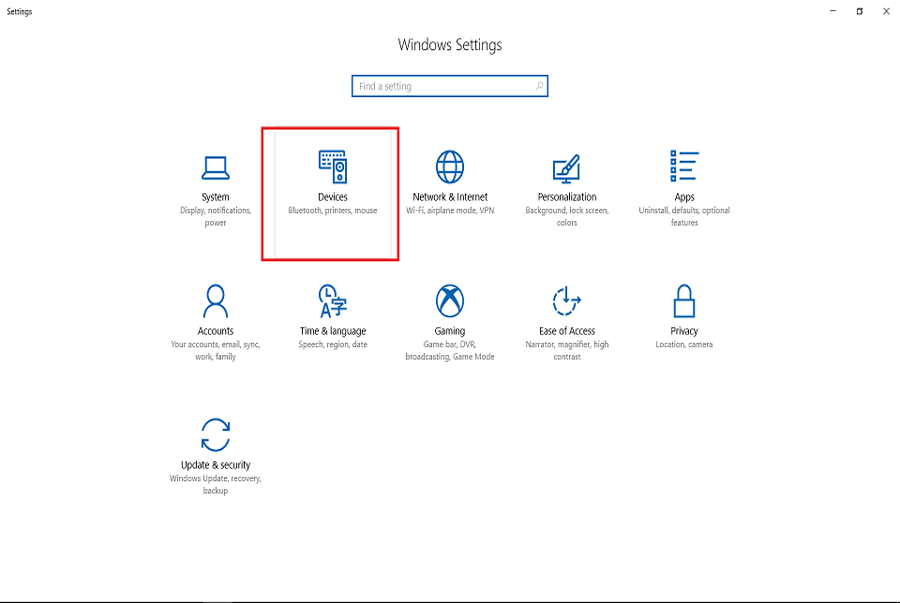Open the Accounts person icon
Image resolution: width=900 pixels, height=603 pixels.
215,301
